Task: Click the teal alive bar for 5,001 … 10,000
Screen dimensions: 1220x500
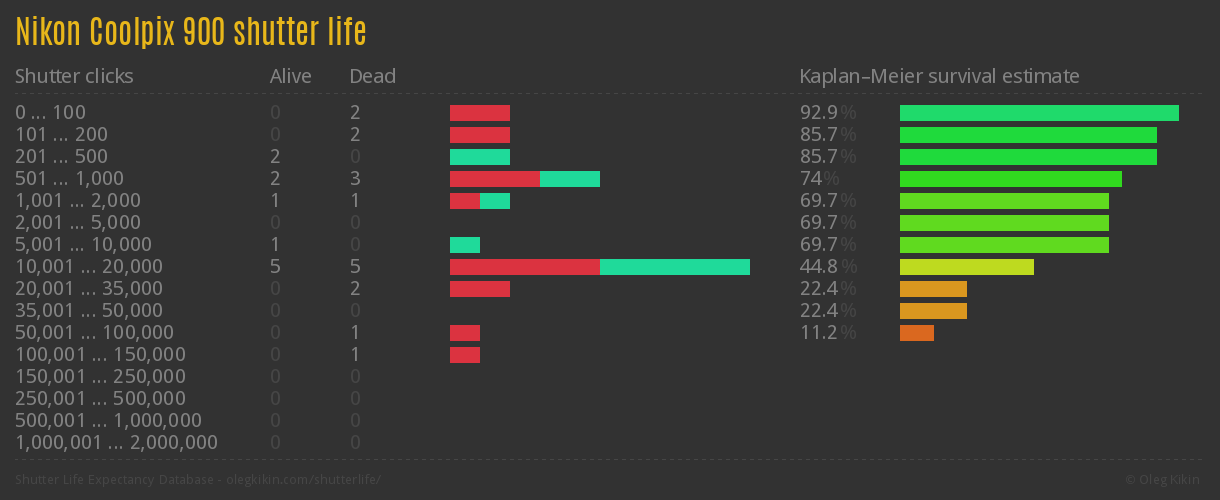Action: click(x=465, y=245)
